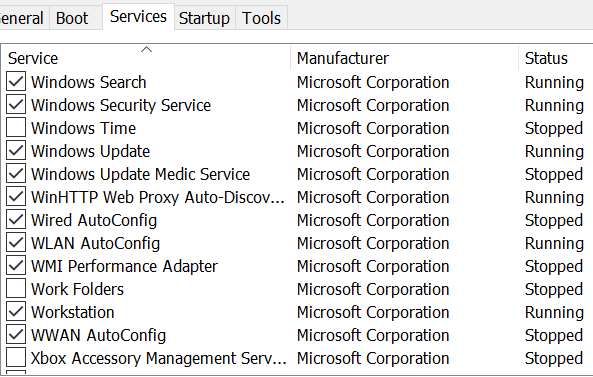Select the WWAN AutoConfig service name
The height and width of the screenshot is (377, 593).
pyautogui.click(x=98, y=335)
